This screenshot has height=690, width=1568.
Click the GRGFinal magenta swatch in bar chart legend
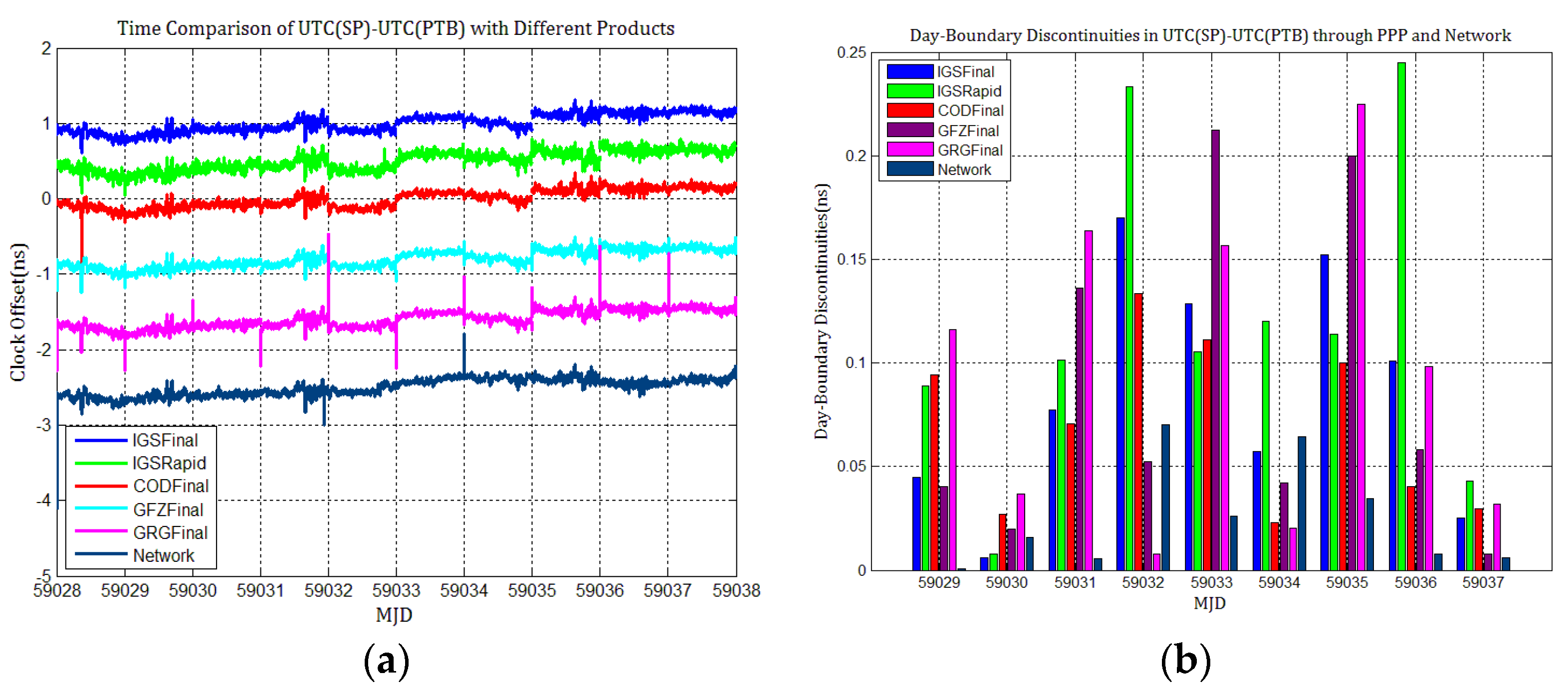(909, 150)
